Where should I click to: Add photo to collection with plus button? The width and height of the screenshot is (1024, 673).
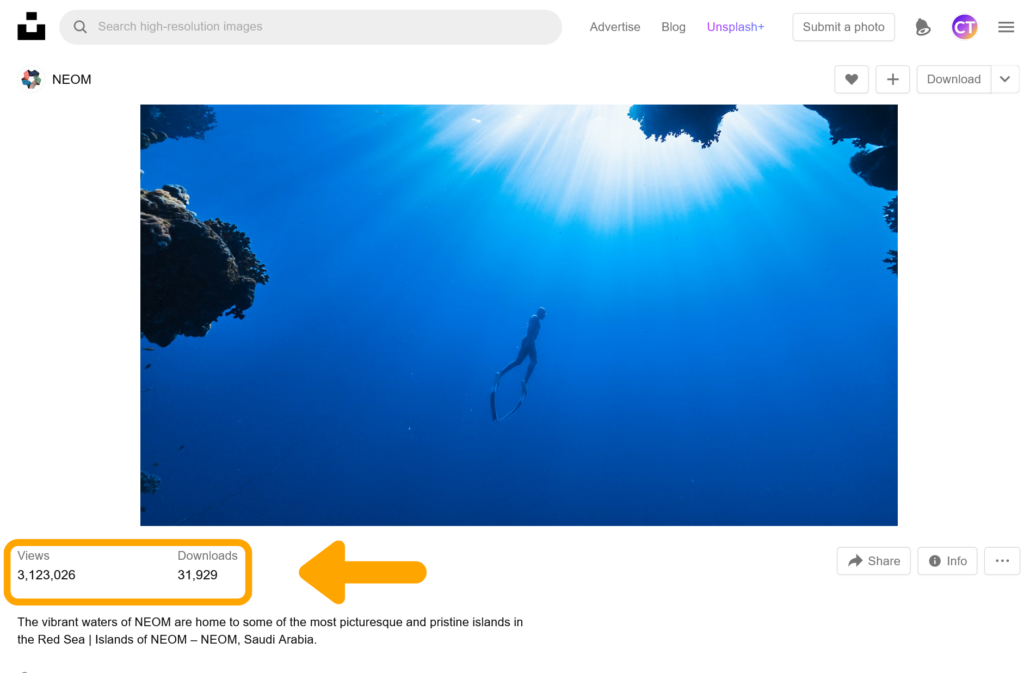pyautogui.click(x=892, y=79)
